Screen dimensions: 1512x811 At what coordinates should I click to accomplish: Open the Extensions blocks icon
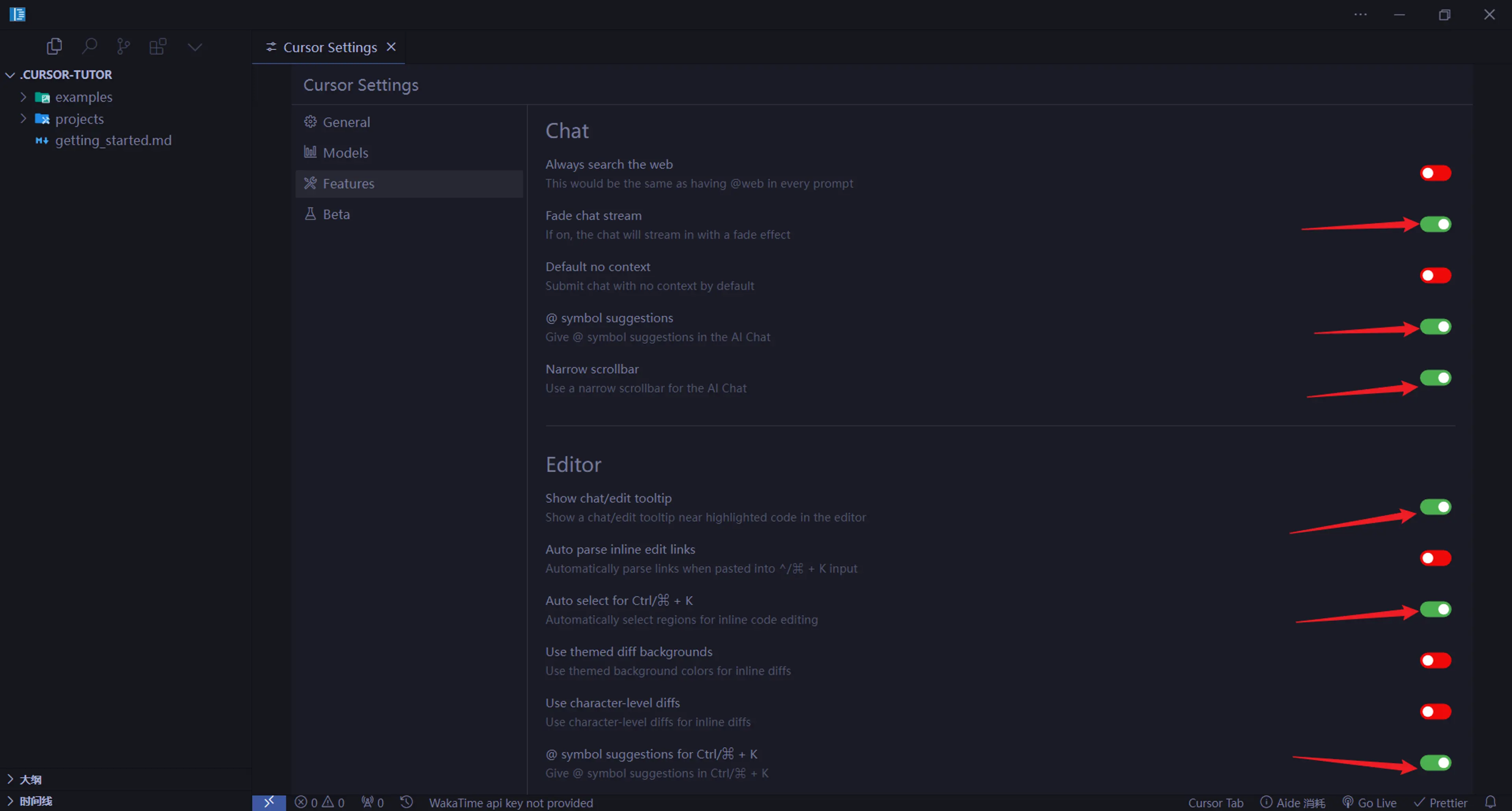point(158,46)
